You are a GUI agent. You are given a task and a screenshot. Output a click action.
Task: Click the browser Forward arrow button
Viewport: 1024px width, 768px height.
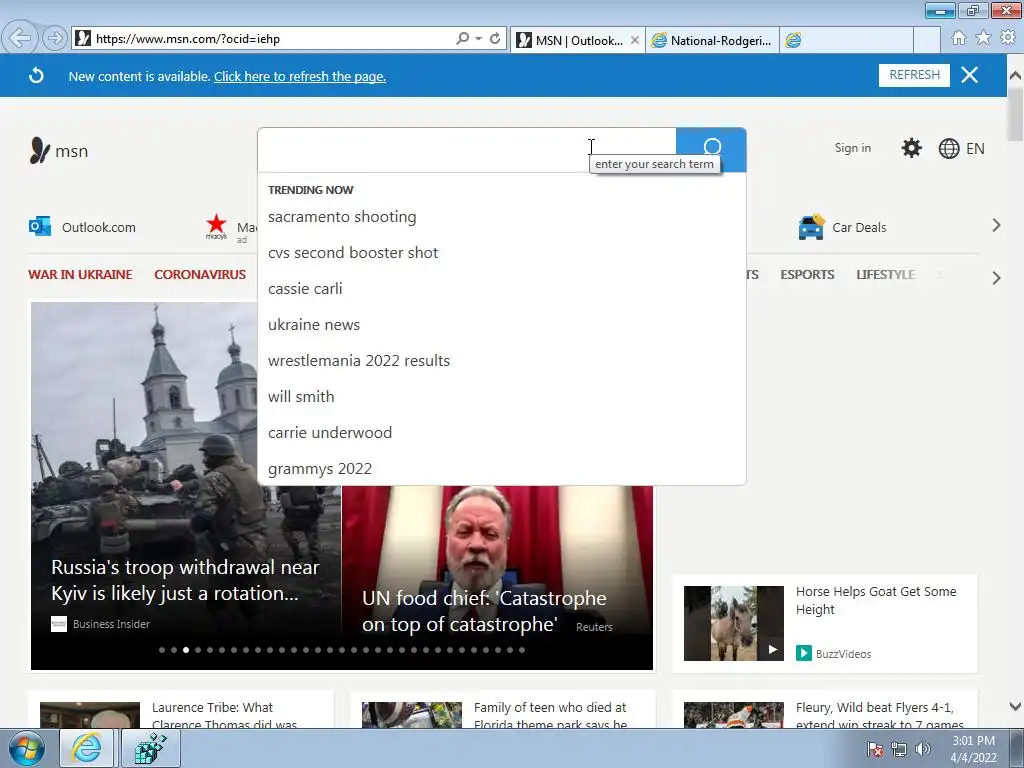point(55,39)
